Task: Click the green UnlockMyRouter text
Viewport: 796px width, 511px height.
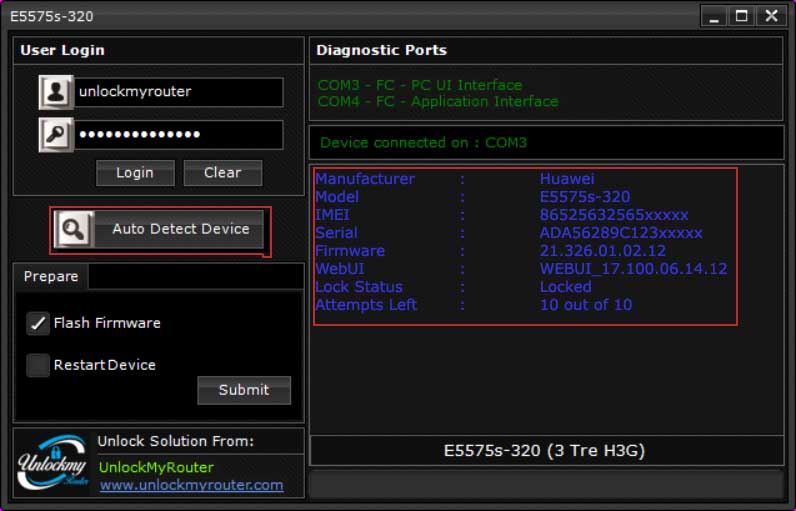Action: (x=156, y=467)
